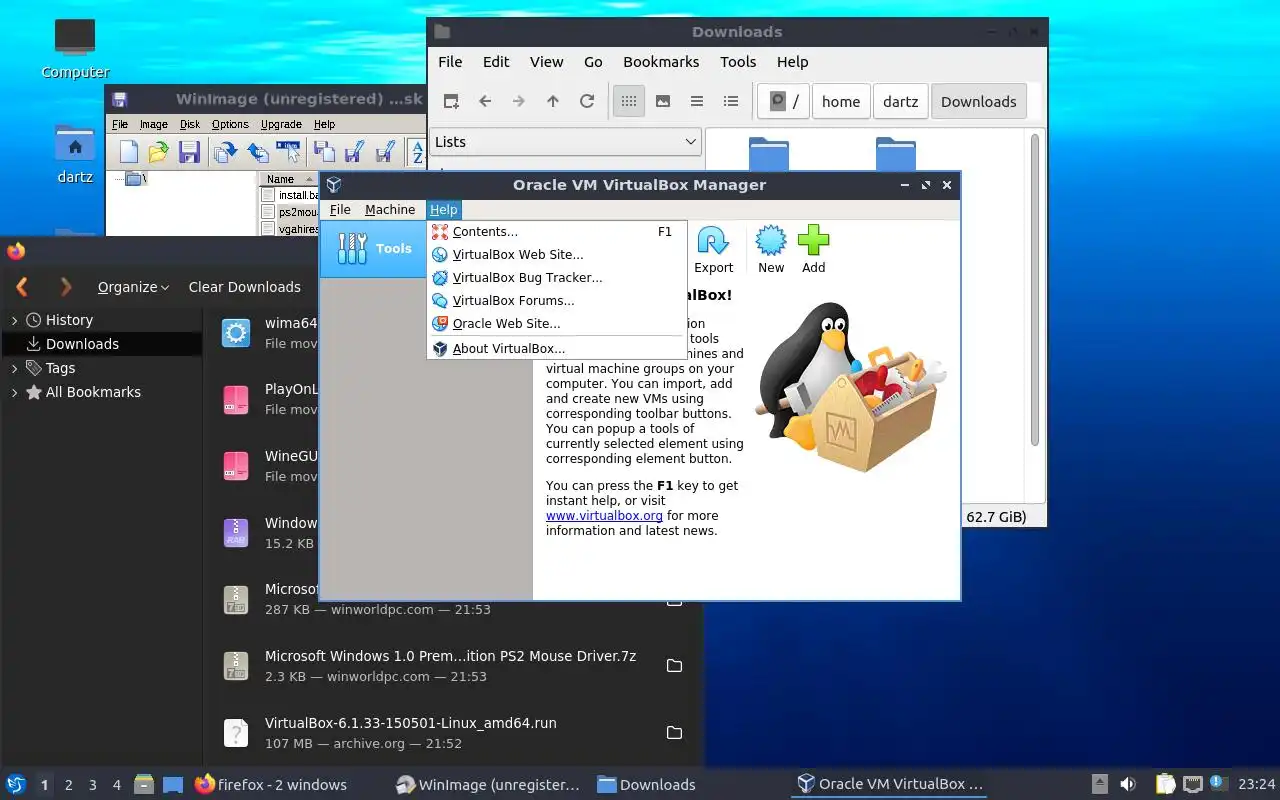Open Organize dropdown in Firefox Library
The height and width of the screenshot is (800, 1280).
tap(133, 287)
